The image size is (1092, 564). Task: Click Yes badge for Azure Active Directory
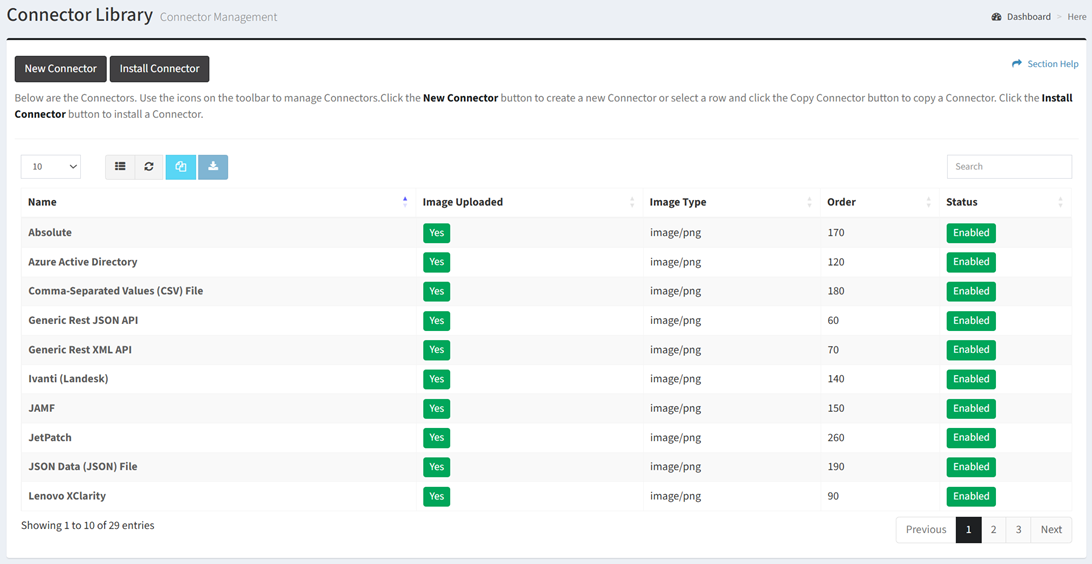[x=436, y=262]
